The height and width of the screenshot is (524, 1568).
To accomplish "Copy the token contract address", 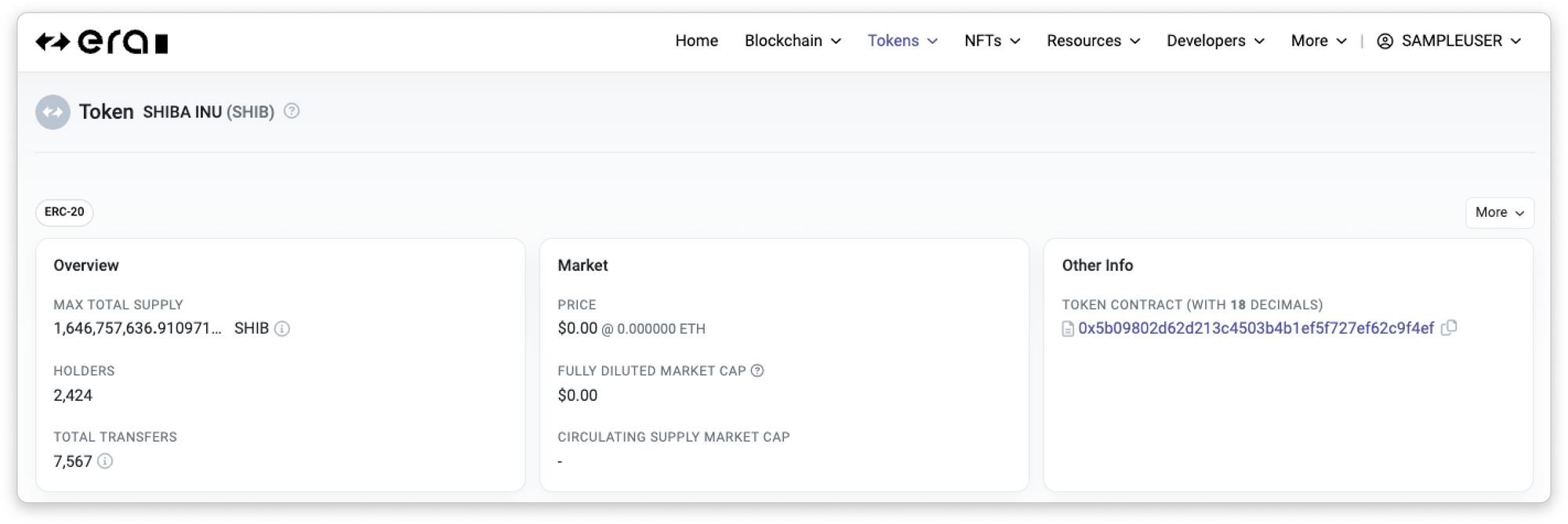I will tap(1449, 328).
